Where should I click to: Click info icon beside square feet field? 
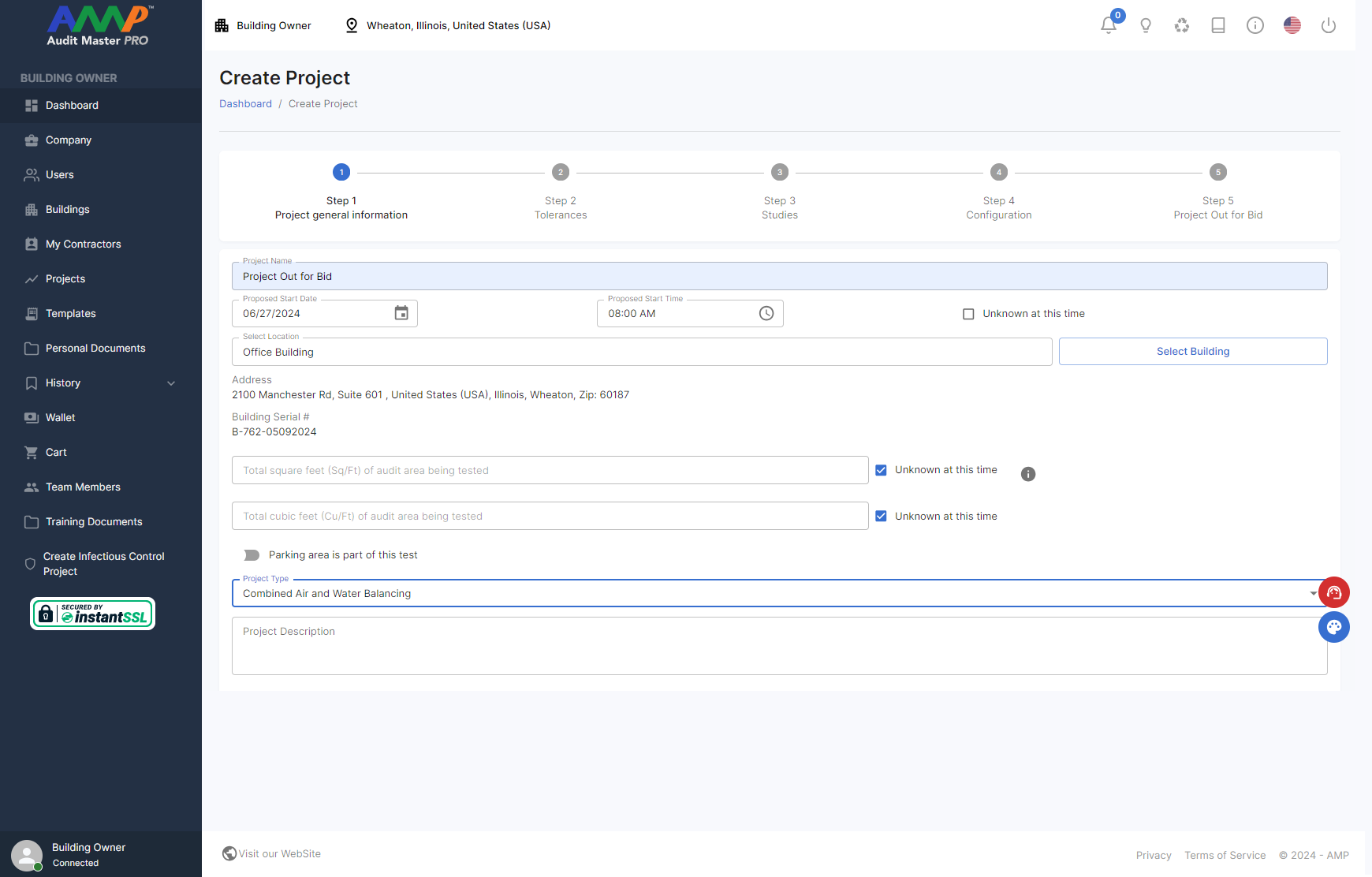pos(1028,474)
